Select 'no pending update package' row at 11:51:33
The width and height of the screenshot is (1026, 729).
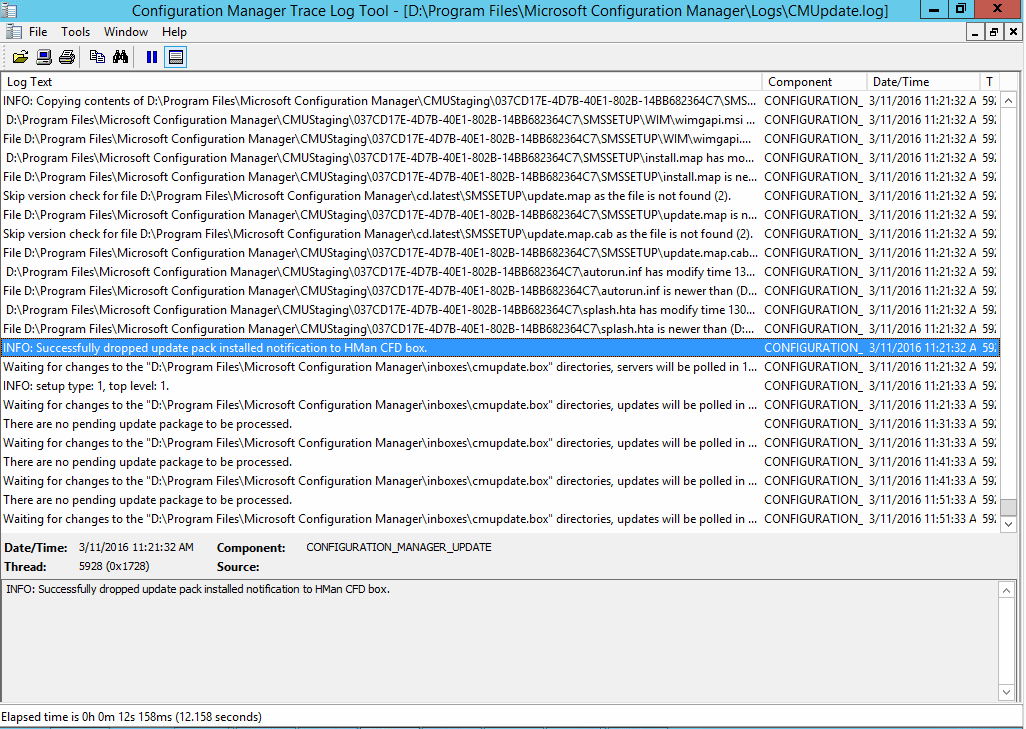tap(500, 499)
